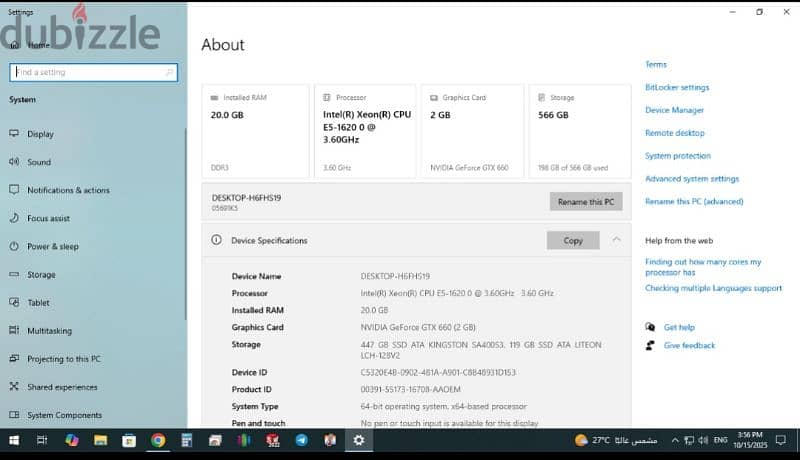Click Get help link
800x460 pixels.
click(679, 327)
